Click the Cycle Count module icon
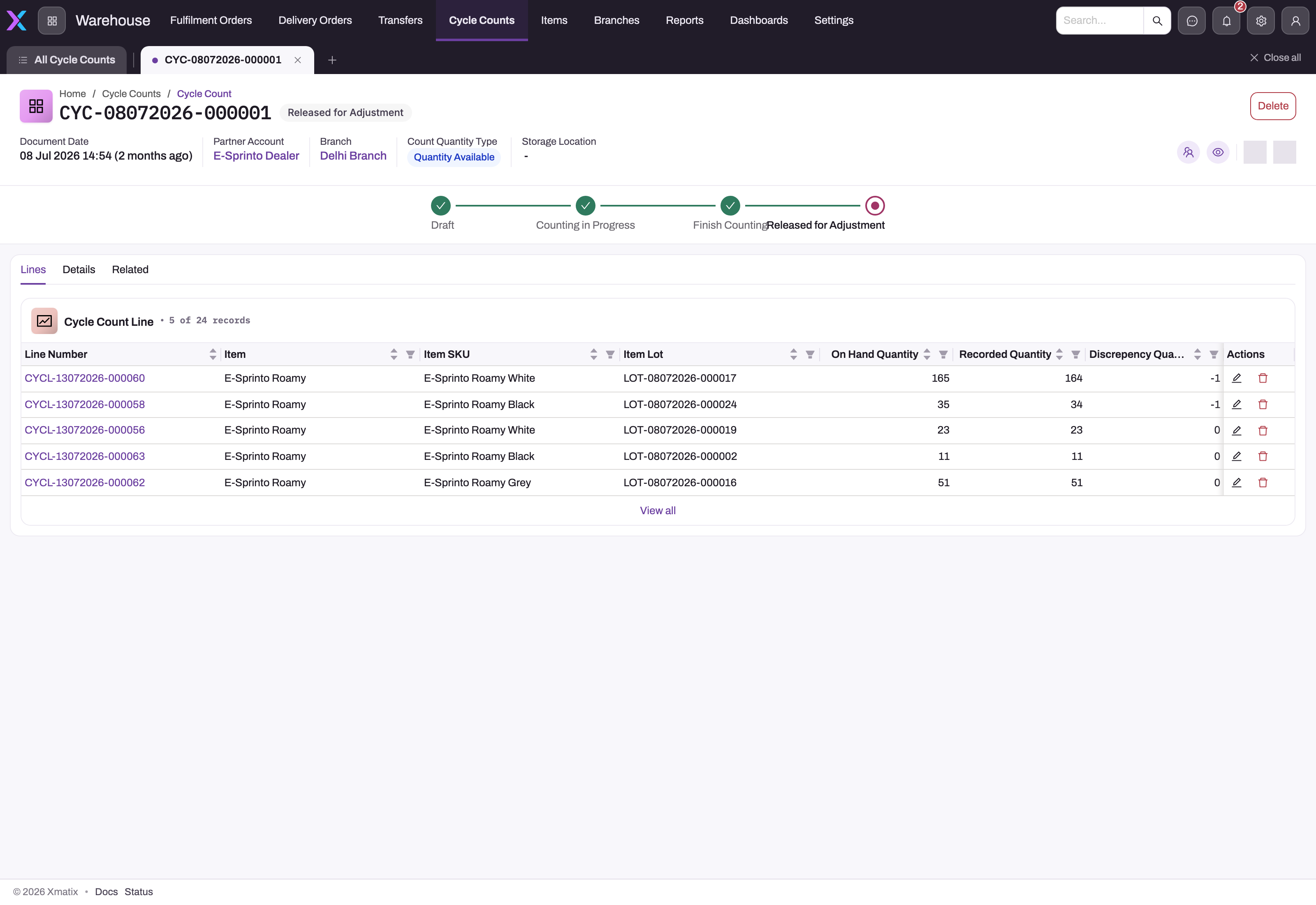Image resolution: width=1316 pixels, height=905 pixels. coord(36,106)
